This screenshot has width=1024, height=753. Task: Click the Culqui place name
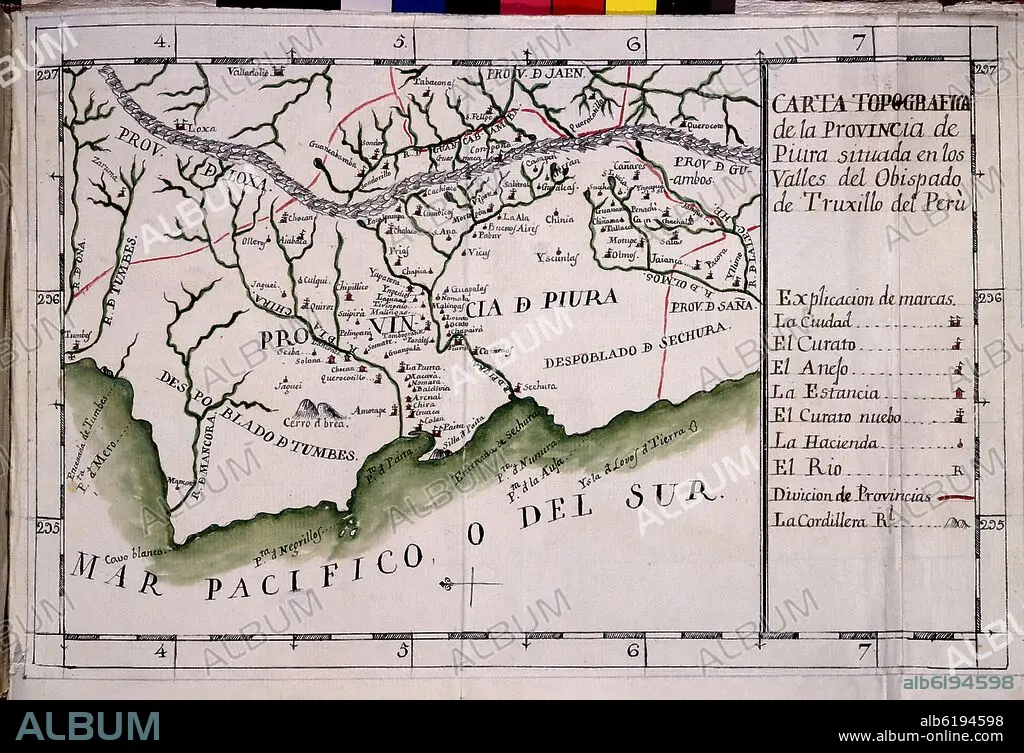[x=315, y=280]
